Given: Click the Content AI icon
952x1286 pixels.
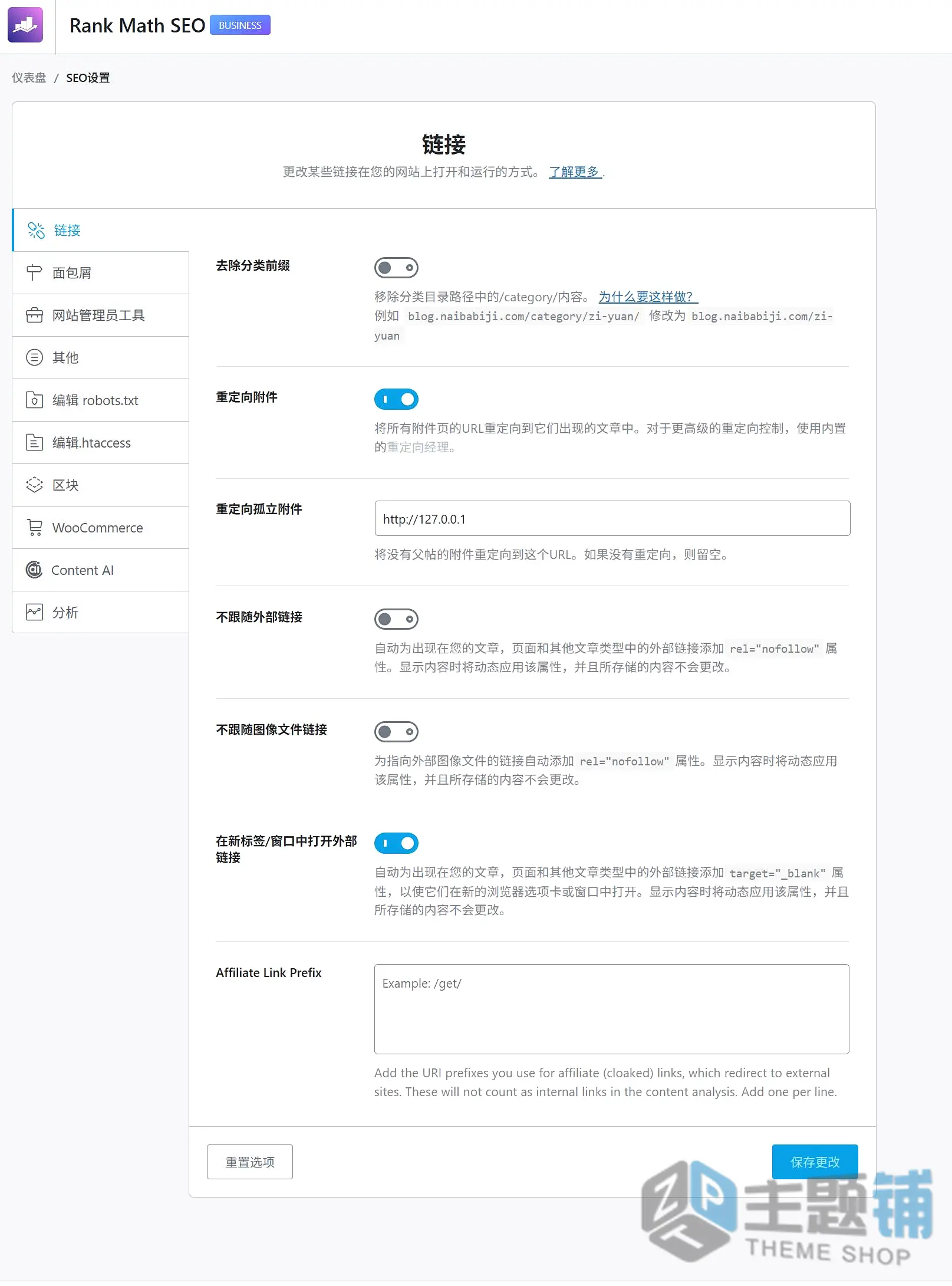Looking at the screenshot, I should 34,570.
